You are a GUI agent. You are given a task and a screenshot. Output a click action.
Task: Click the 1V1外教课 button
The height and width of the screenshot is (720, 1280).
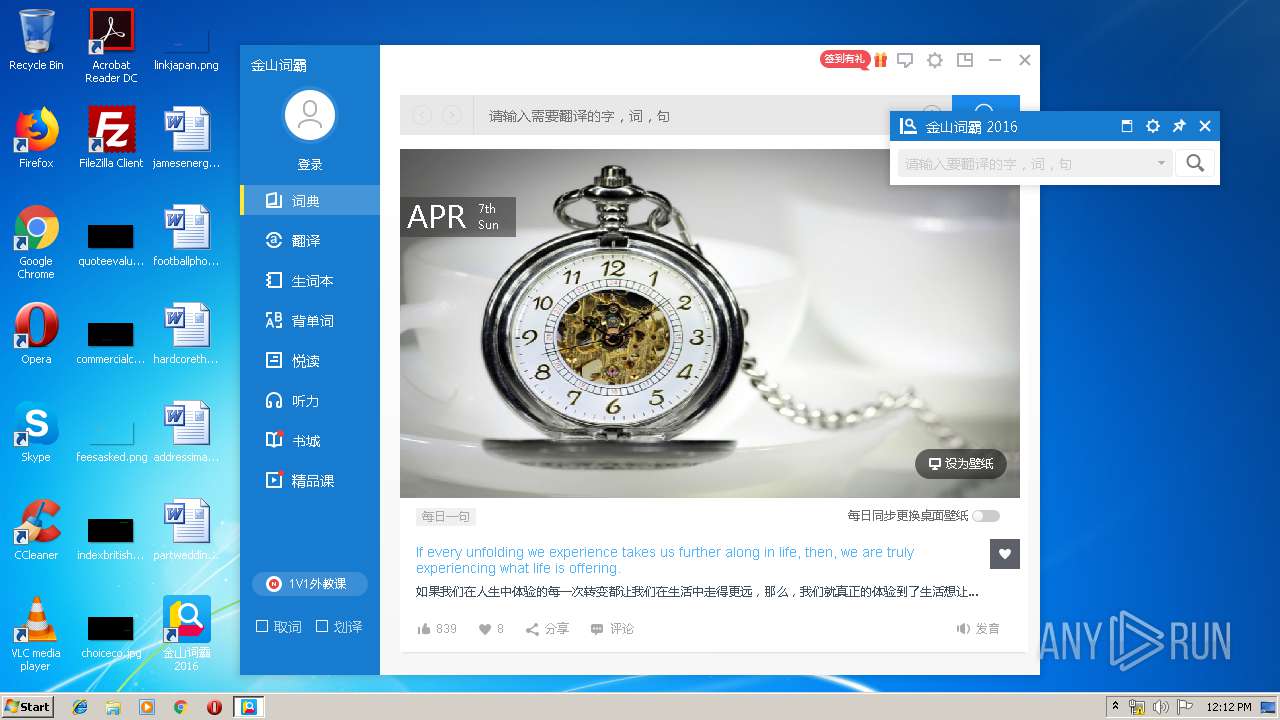tap(310, 584)
